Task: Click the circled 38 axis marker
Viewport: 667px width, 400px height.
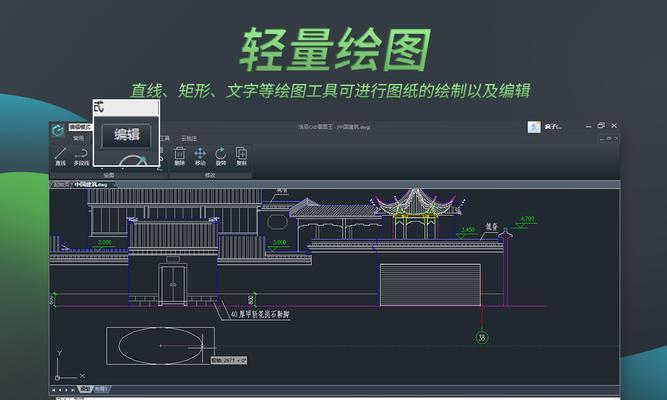Action: [x=482, y=338]
